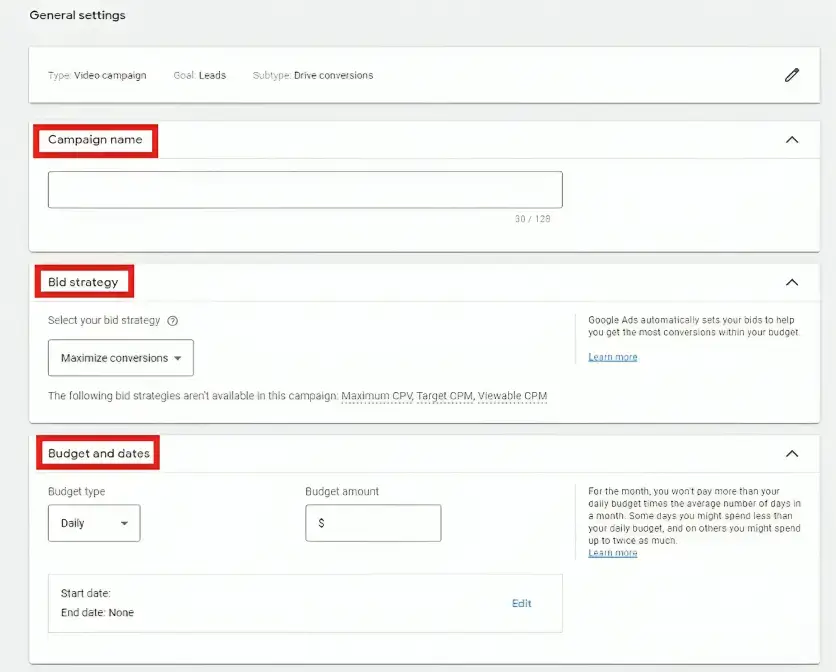Click the End date: None text
Image resolution: width=836 pixels, height=672 pixels.
pos(97,613)
